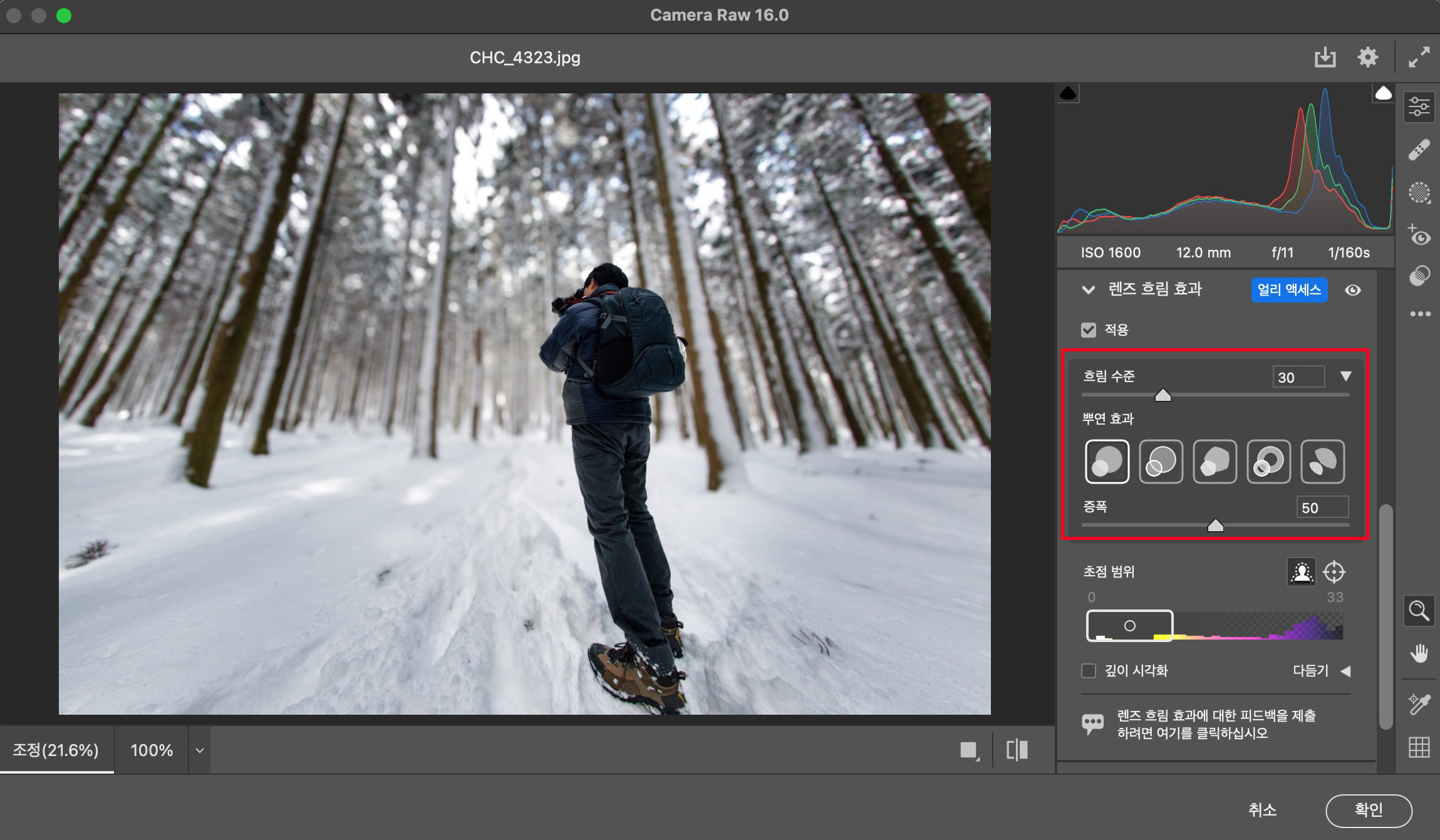Select the Zoom magnifier tool
The image size is (1440, 840).
[x=1419, y=610]
